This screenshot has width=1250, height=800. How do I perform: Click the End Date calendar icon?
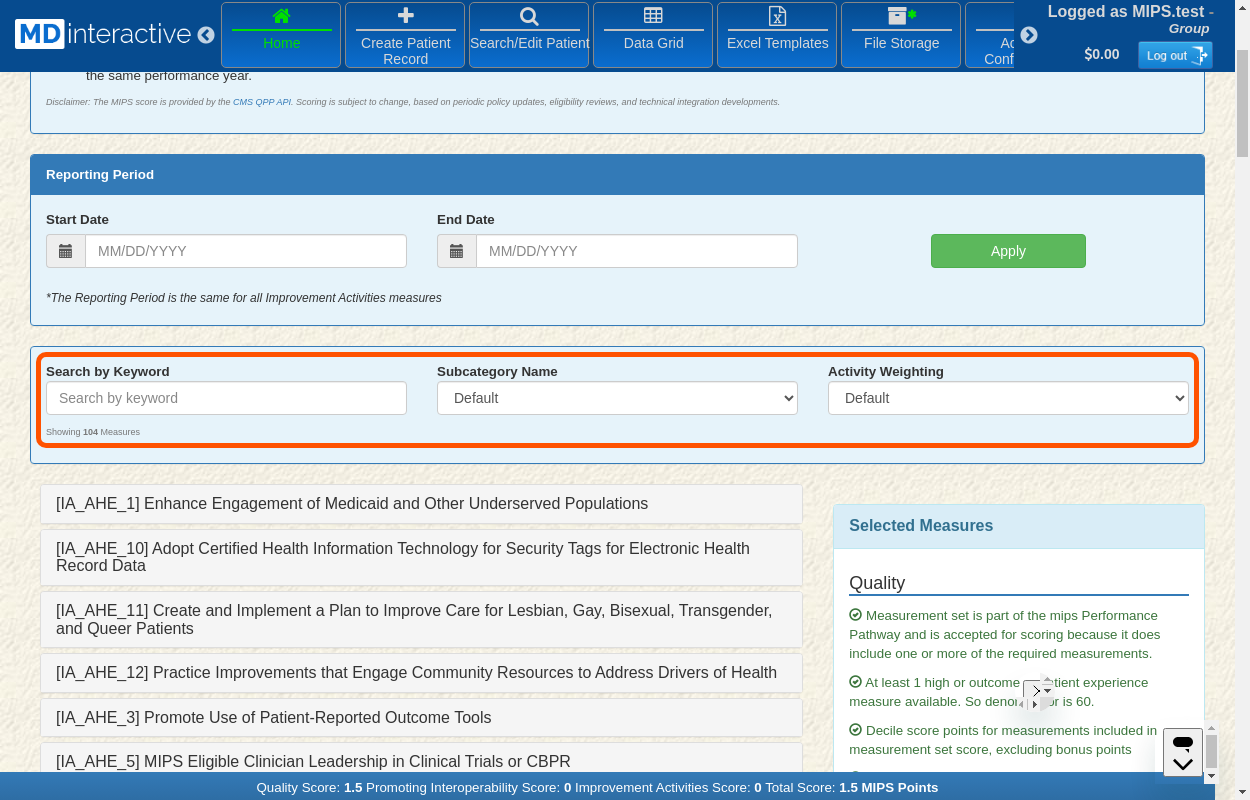point(457,251)
